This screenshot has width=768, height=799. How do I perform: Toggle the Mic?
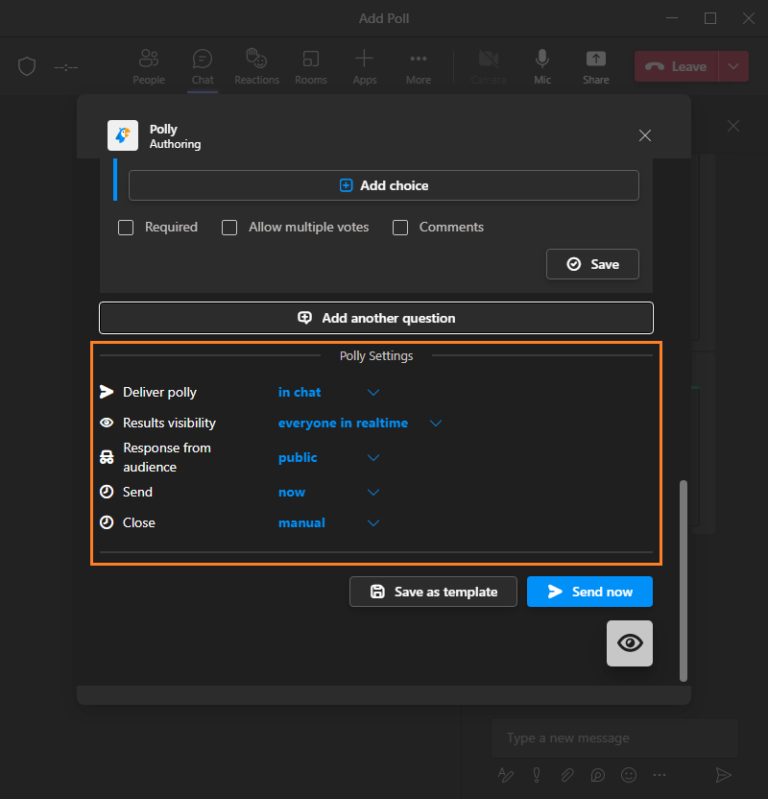542,67
